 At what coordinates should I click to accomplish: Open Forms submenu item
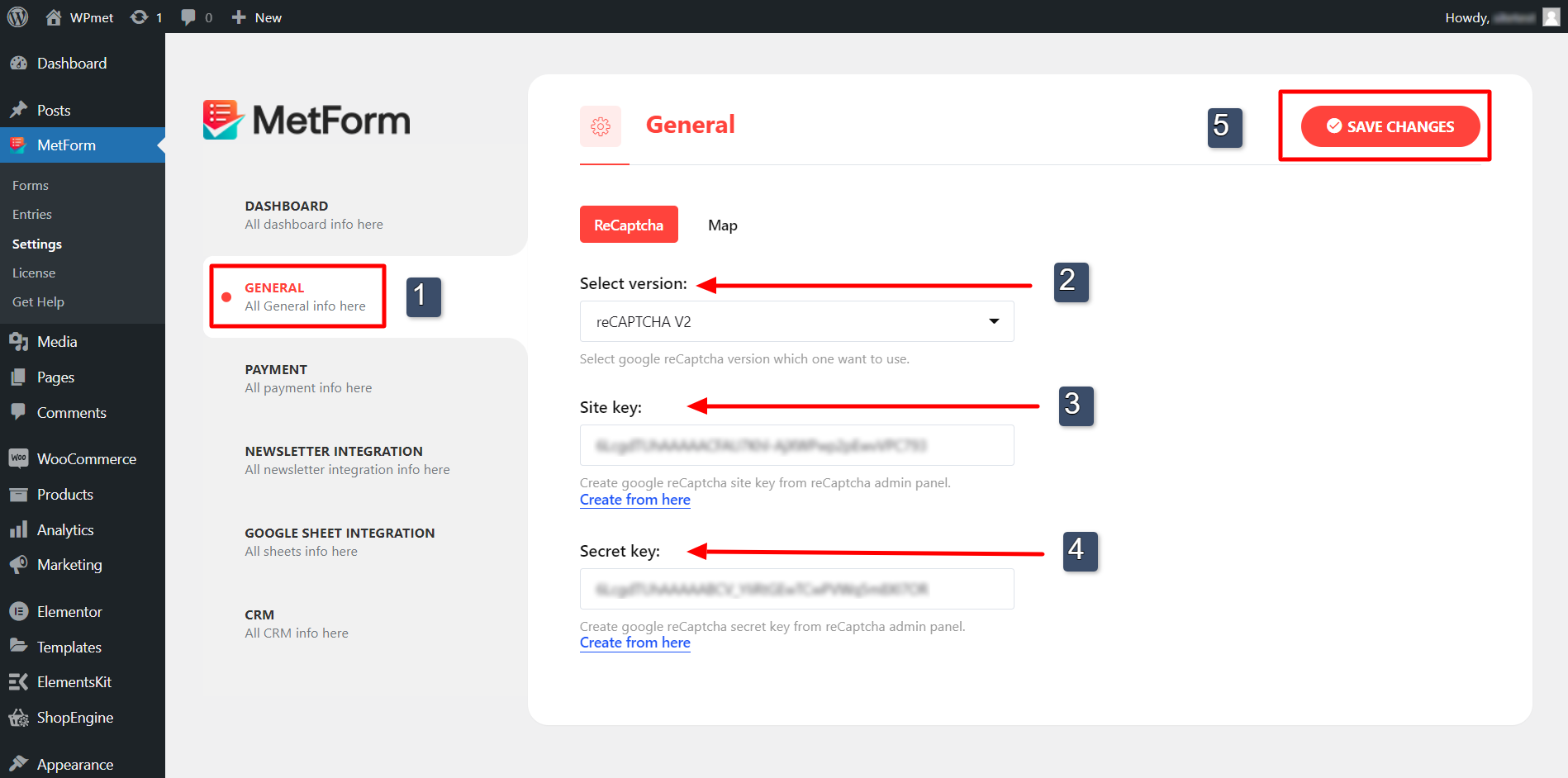[x=31, y=186]
